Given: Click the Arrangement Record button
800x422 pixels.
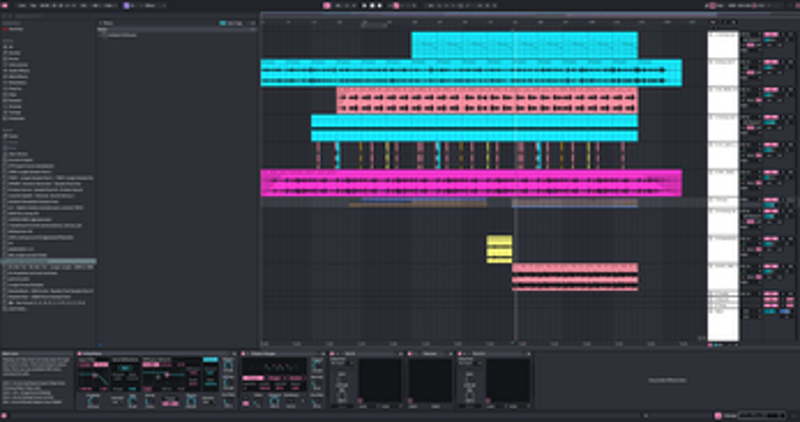Looking at the screenshot, I should click(380, 6).
